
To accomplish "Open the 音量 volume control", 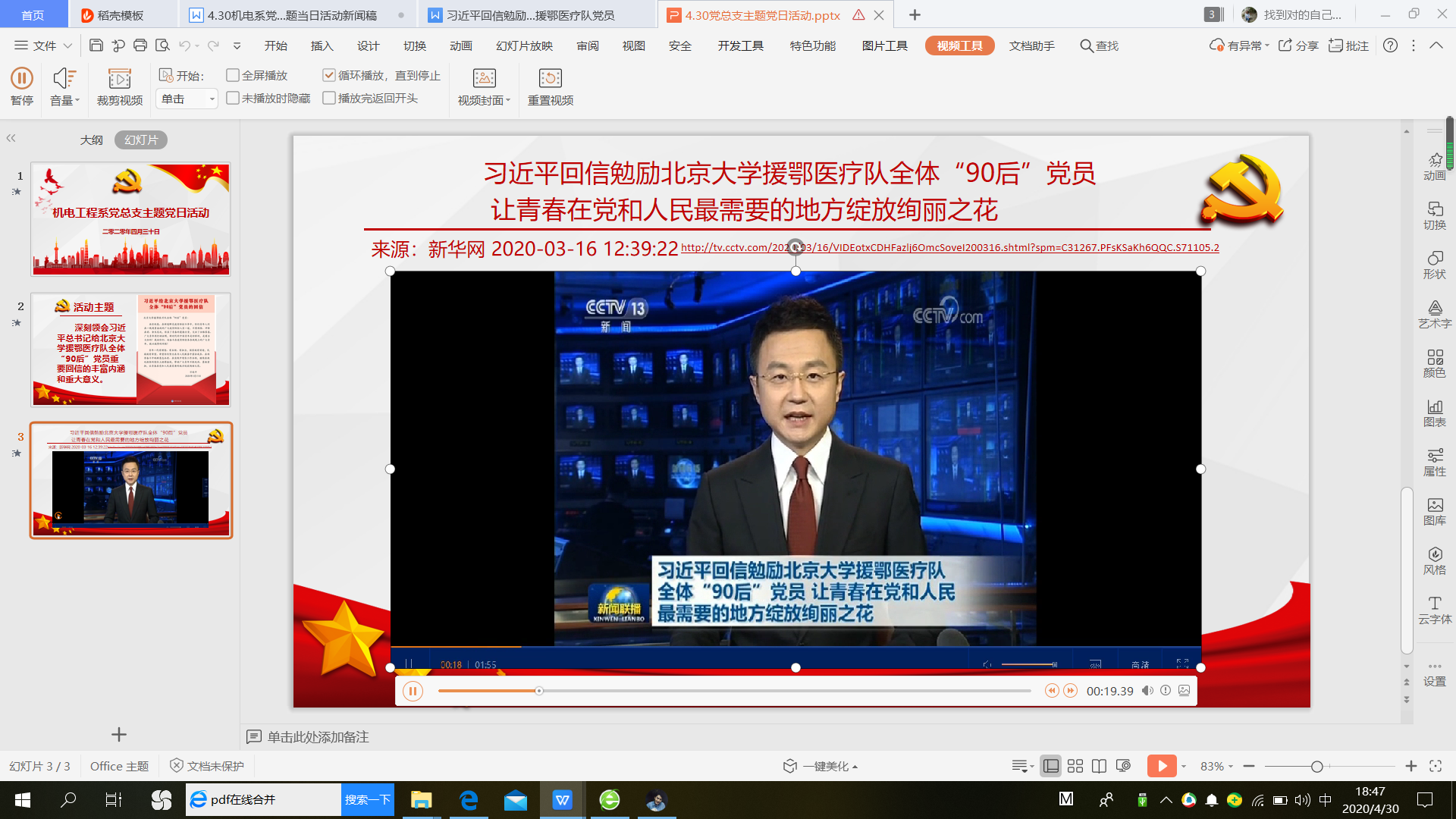I will [x=64, y=86].
